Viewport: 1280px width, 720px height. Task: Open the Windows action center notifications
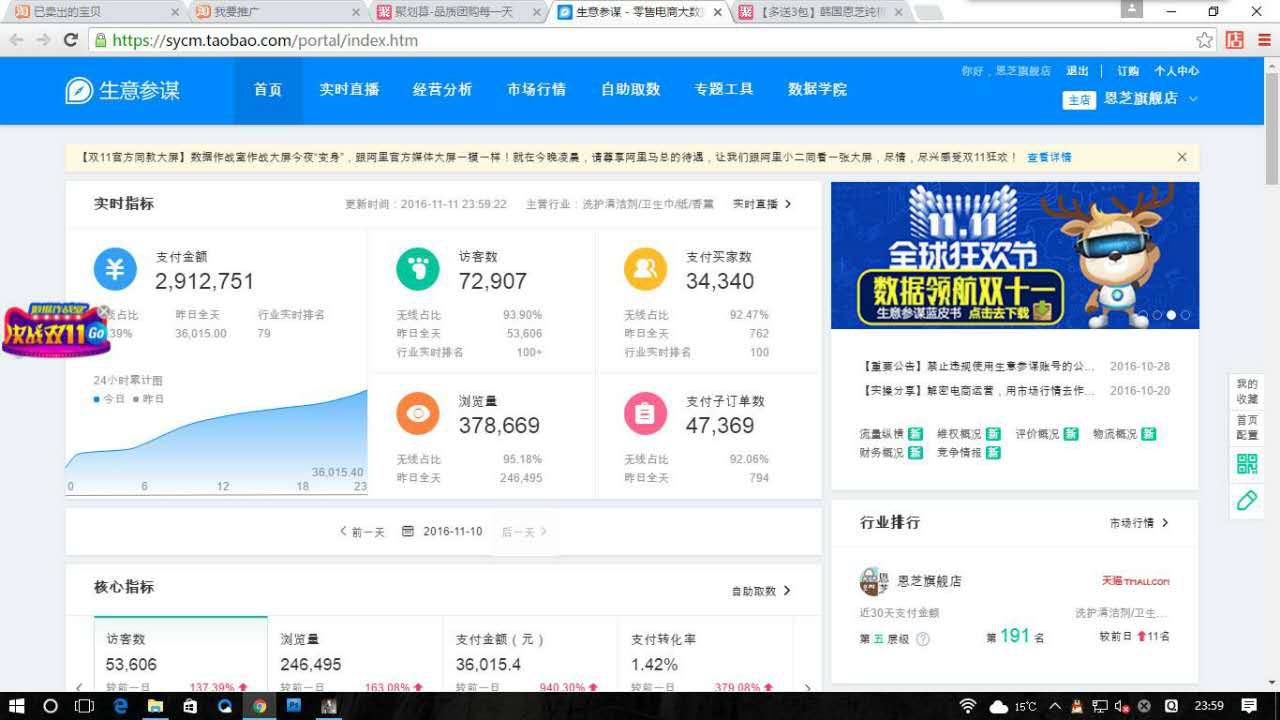(1248, 706)
